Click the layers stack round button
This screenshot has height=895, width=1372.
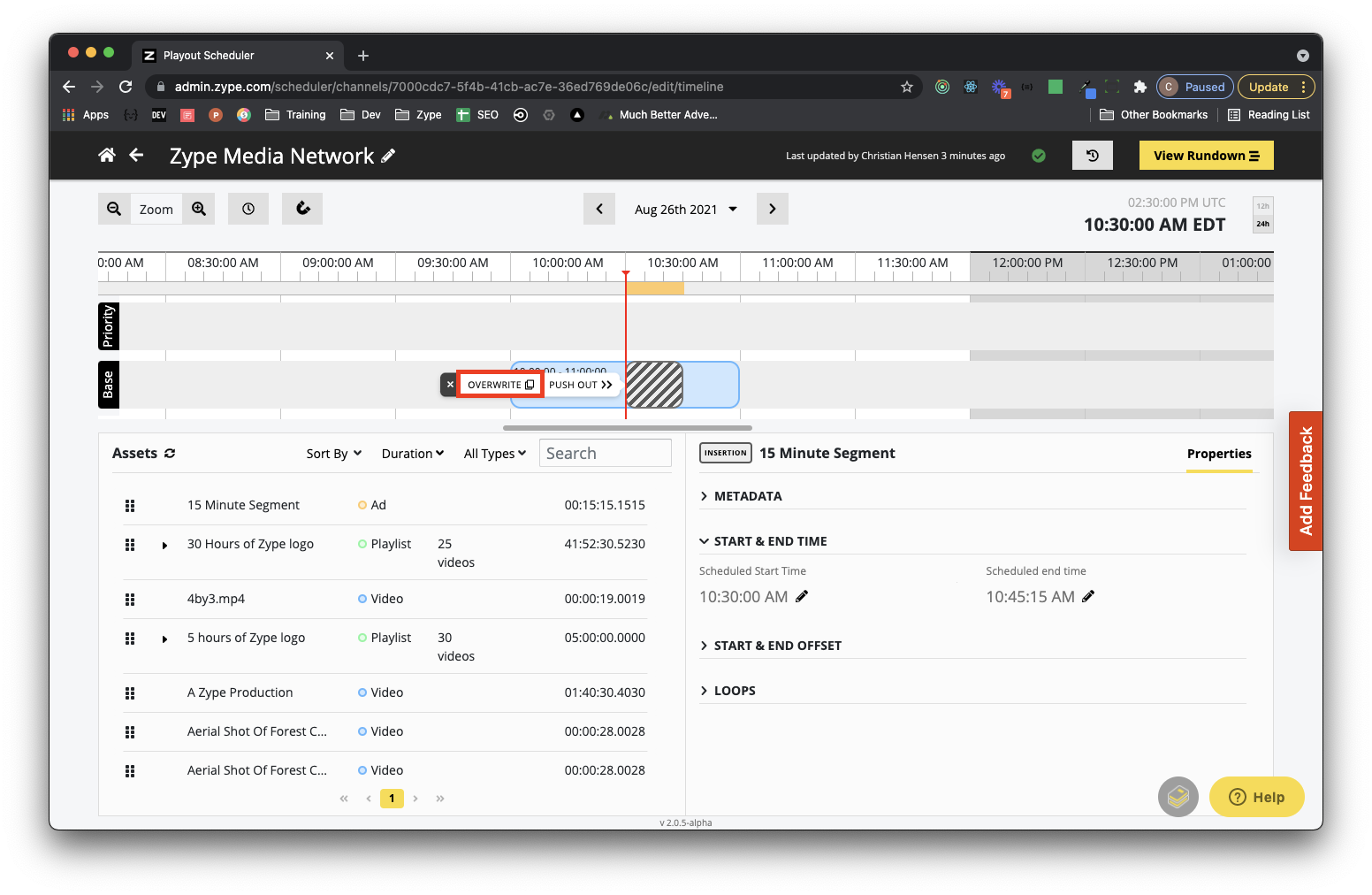pyautogui.click(x=1178, y=797)
